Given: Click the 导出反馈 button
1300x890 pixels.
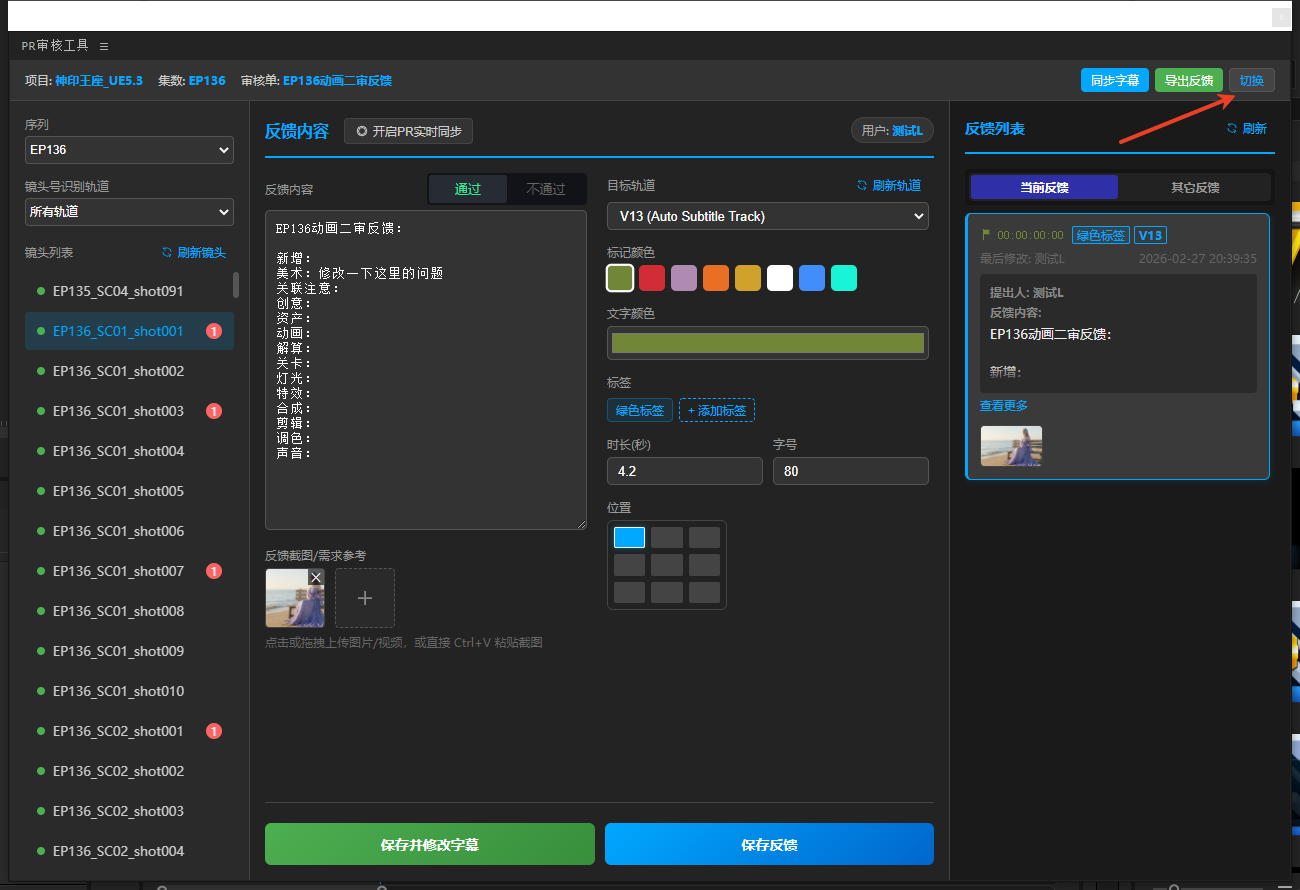Looking at the screenshot, I should [1188, 80].
